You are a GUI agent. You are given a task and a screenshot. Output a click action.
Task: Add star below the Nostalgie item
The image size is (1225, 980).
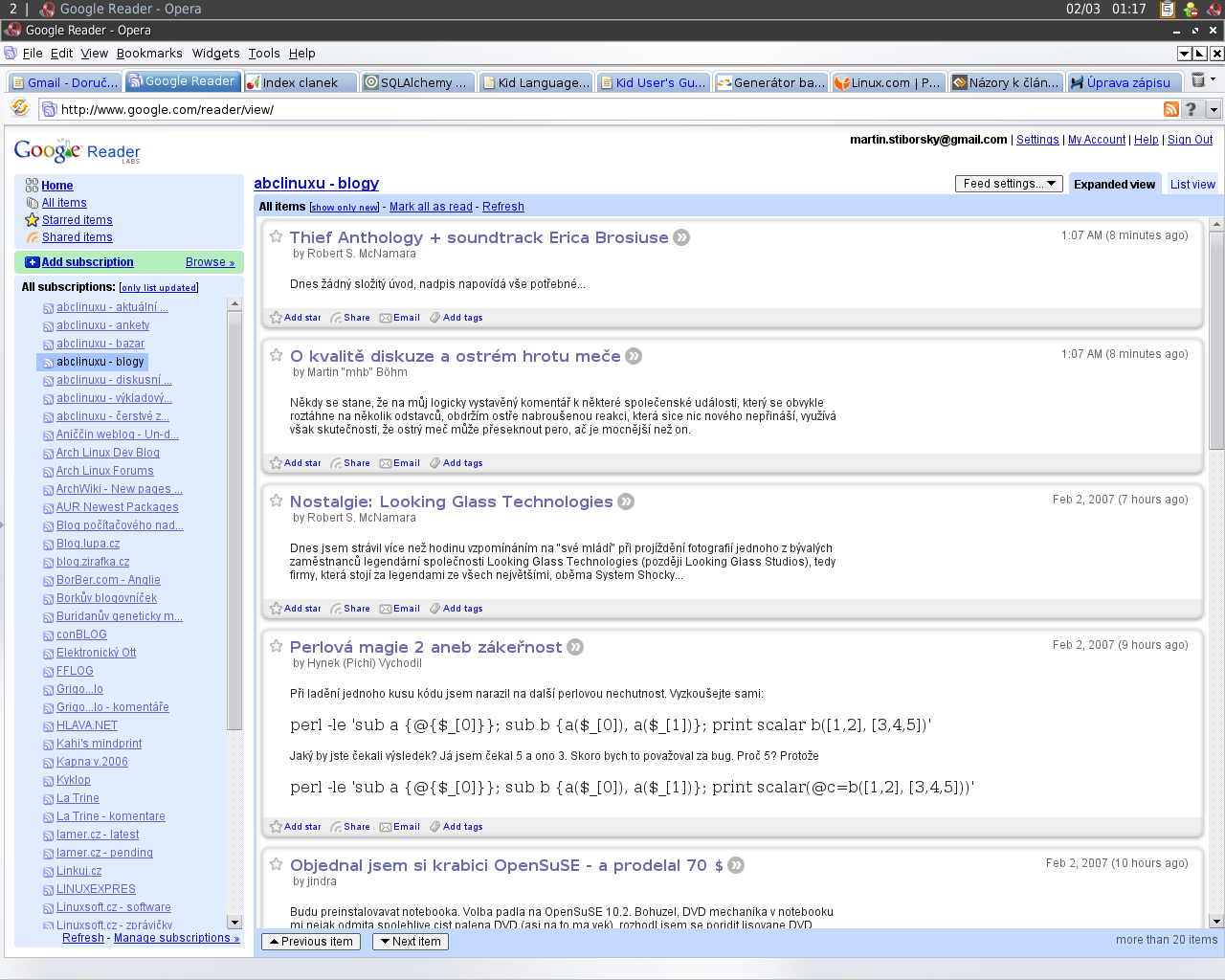coord(296,609)
